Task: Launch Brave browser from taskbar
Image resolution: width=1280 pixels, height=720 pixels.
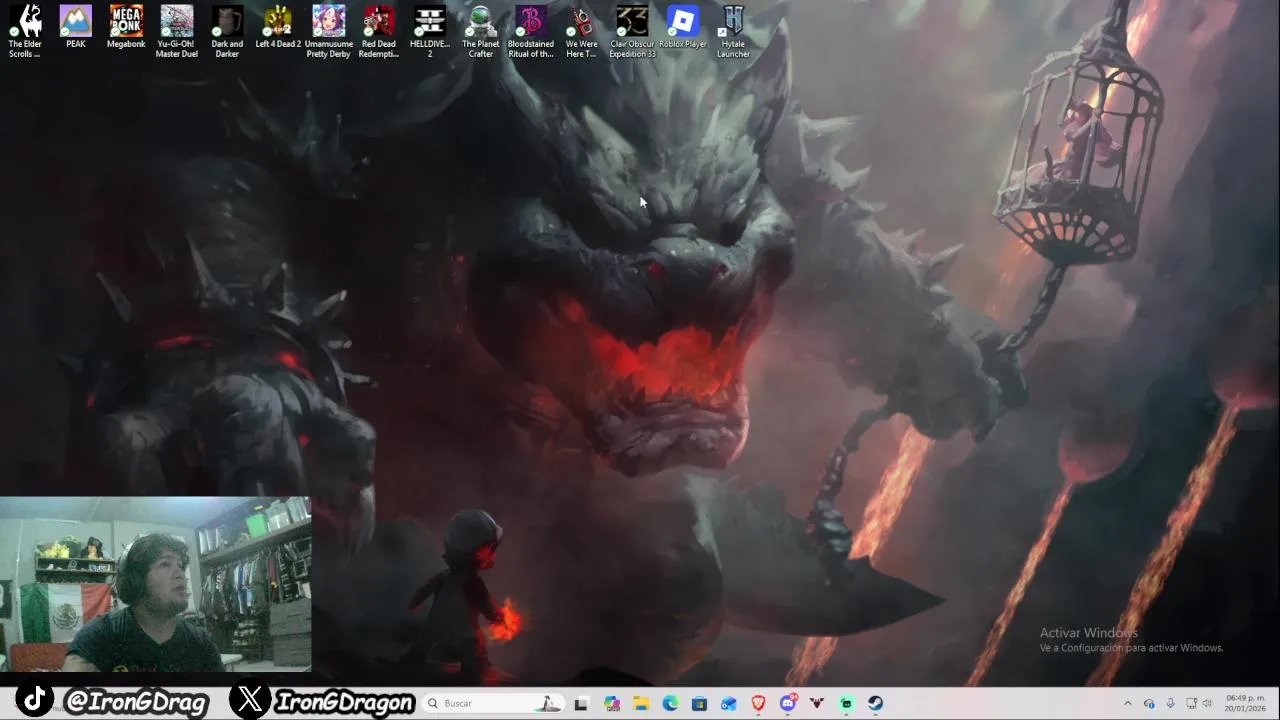Action: pos(758,703)
